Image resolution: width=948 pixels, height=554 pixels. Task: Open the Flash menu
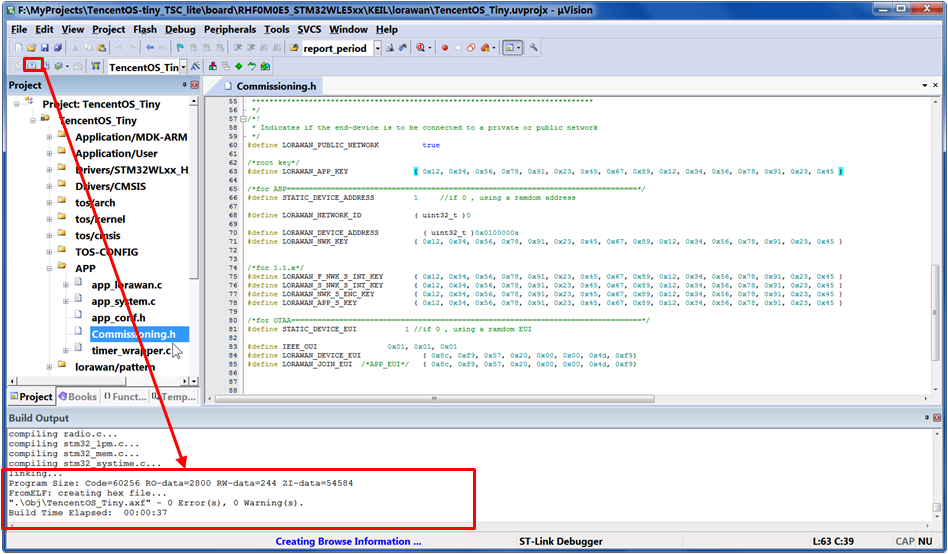click(144, 29)
